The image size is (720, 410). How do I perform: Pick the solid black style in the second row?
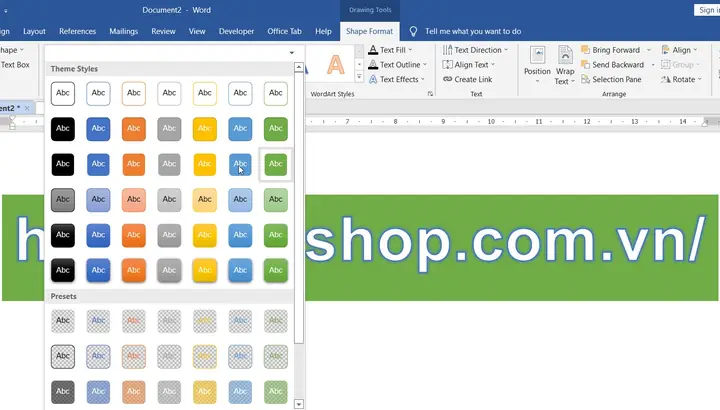pos(62,129)
